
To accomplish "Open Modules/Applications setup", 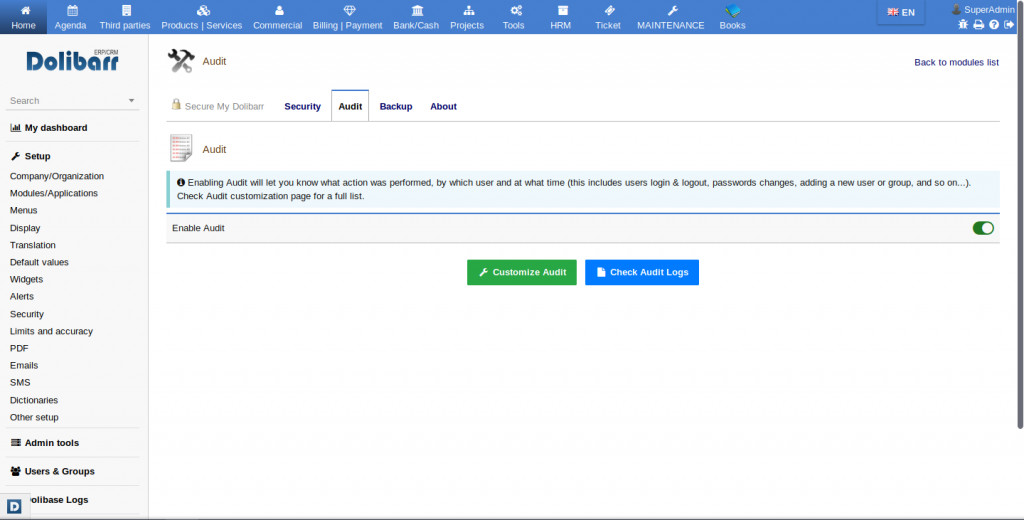I will click(54, 193).
